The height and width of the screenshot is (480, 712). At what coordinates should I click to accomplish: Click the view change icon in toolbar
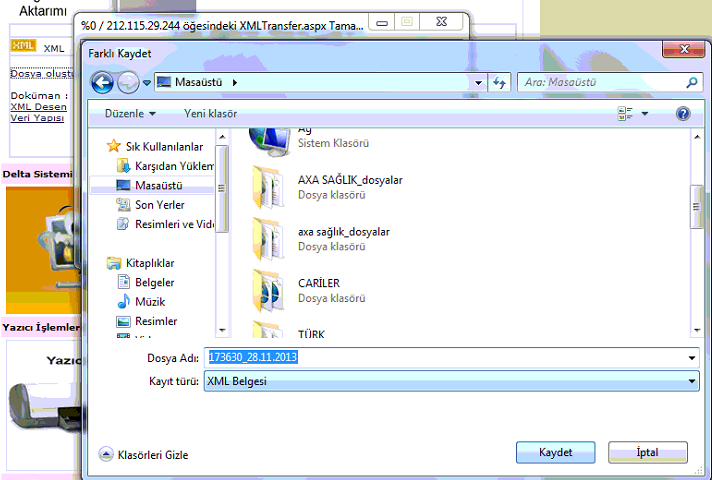625,114
